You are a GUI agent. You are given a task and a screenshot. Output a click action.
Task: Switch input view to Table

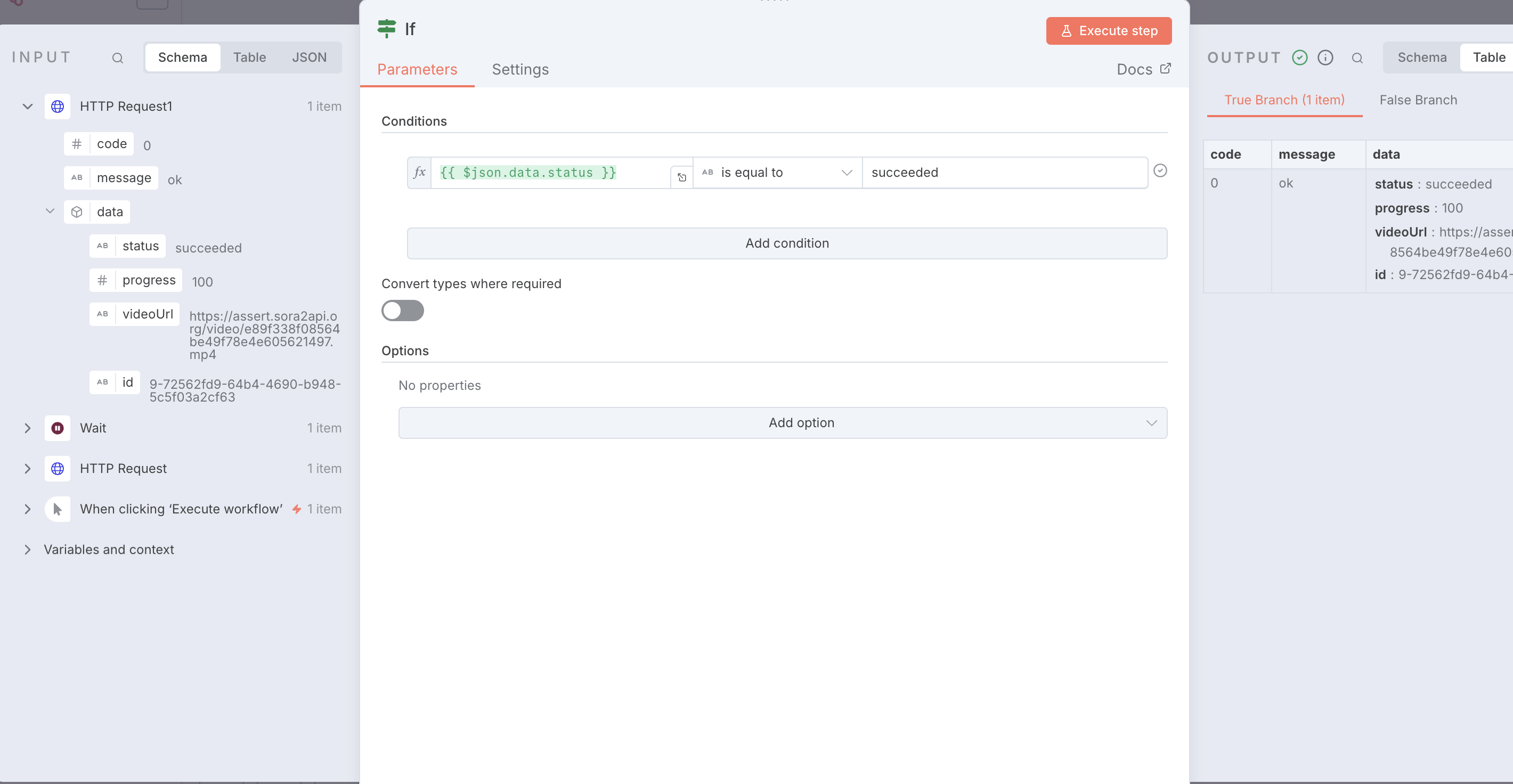[x=249, y=58]
